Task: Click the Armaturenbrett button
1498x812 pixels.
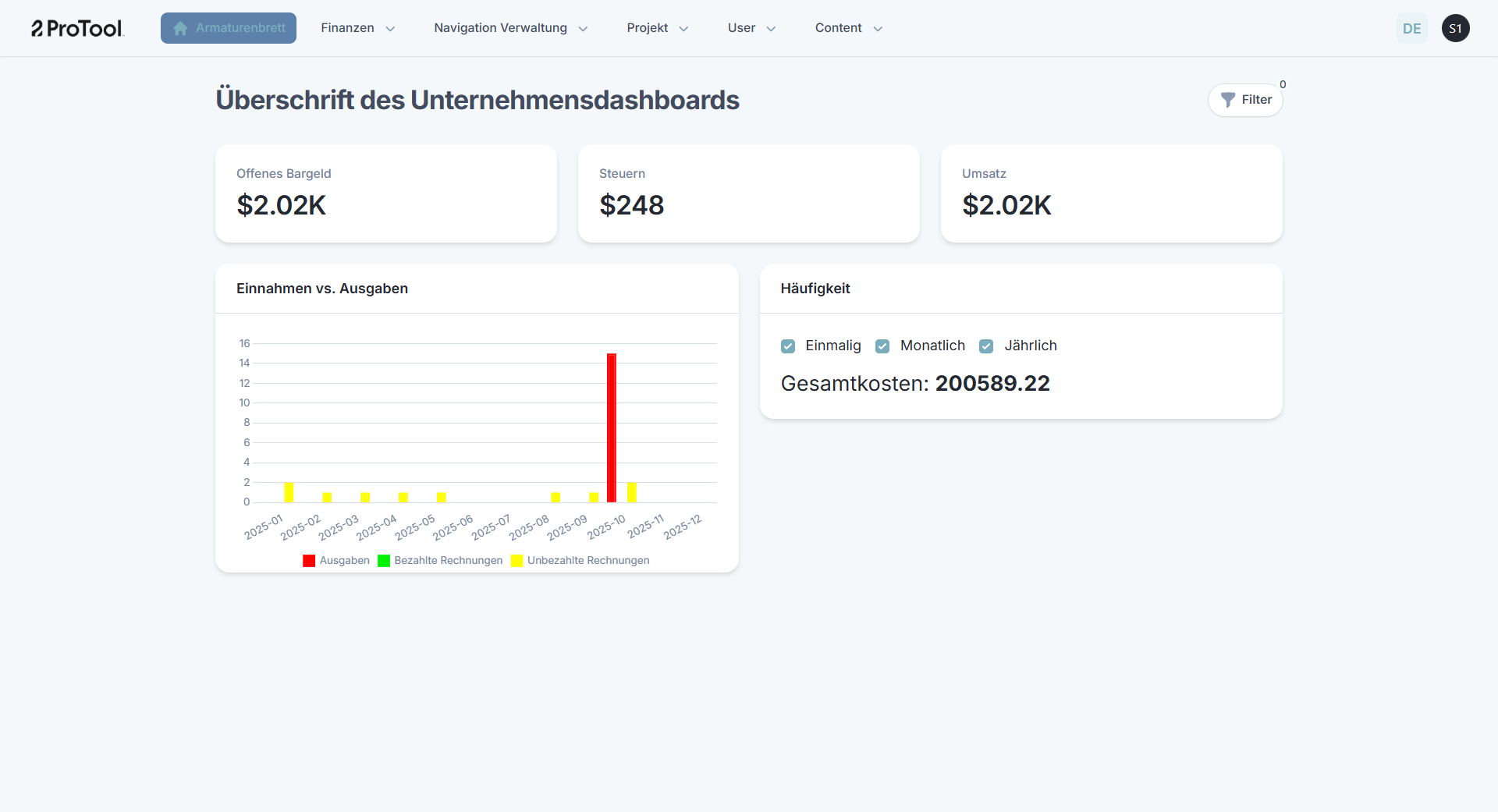Action: pos(229,28)
